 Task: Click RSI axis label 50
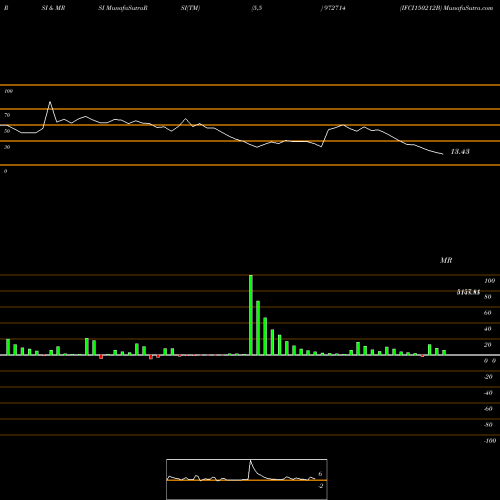coord(7,131)
